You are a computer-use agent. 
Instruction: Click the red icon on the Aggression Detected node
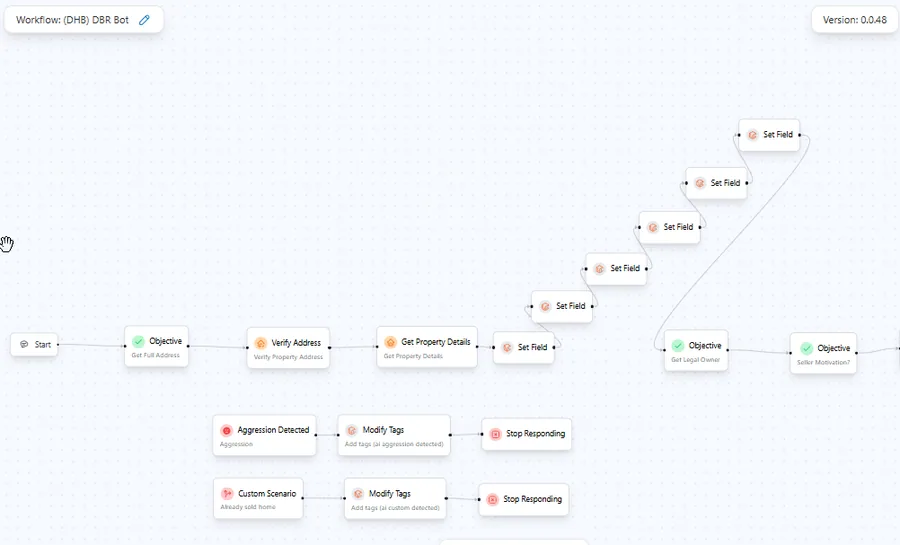226,430
